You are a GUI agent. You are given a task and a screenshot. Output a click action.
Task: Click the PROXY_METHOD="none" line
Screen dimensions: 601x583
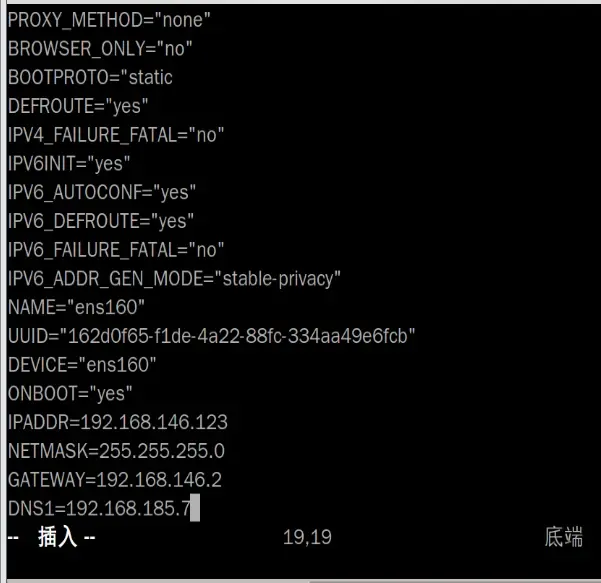pos(109,19)
